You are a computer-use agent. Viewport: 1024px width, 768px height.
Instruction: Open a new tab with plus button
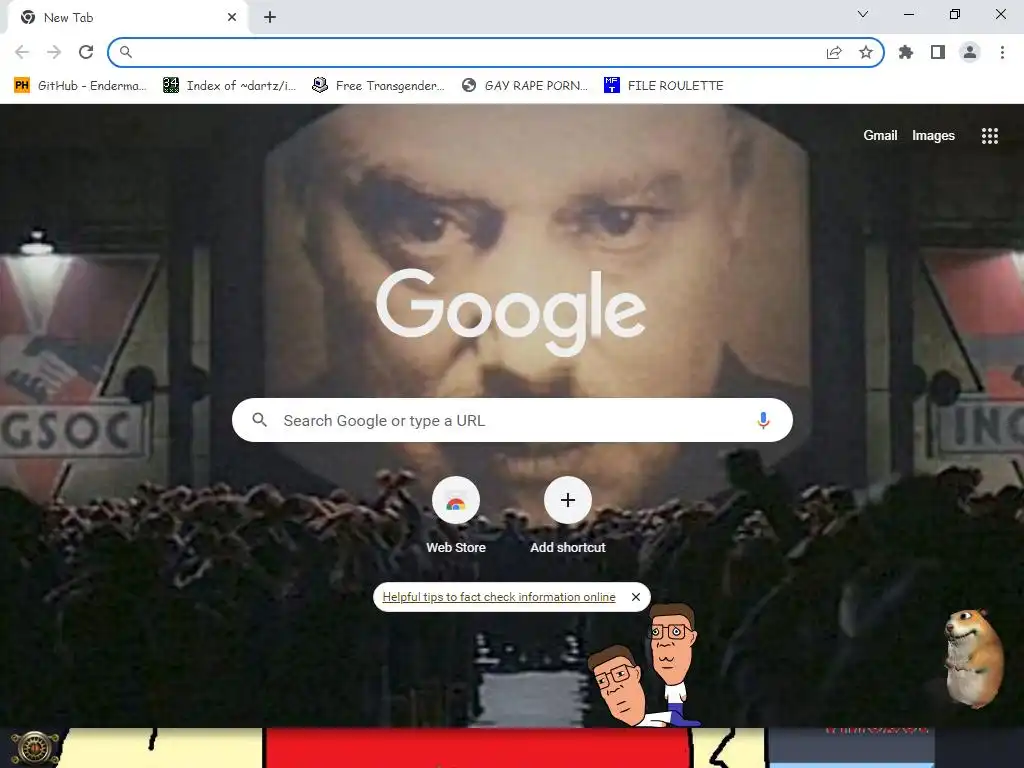point(270,18)
